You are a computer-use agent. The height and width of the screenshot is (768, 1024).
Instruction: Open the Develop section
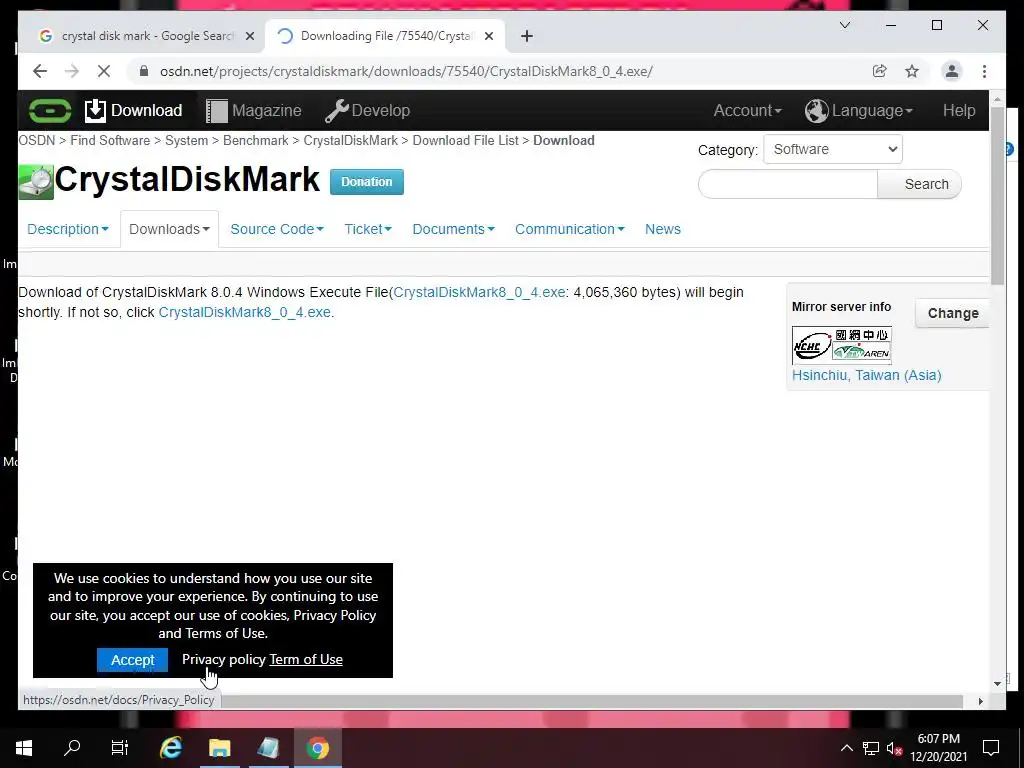368,110
